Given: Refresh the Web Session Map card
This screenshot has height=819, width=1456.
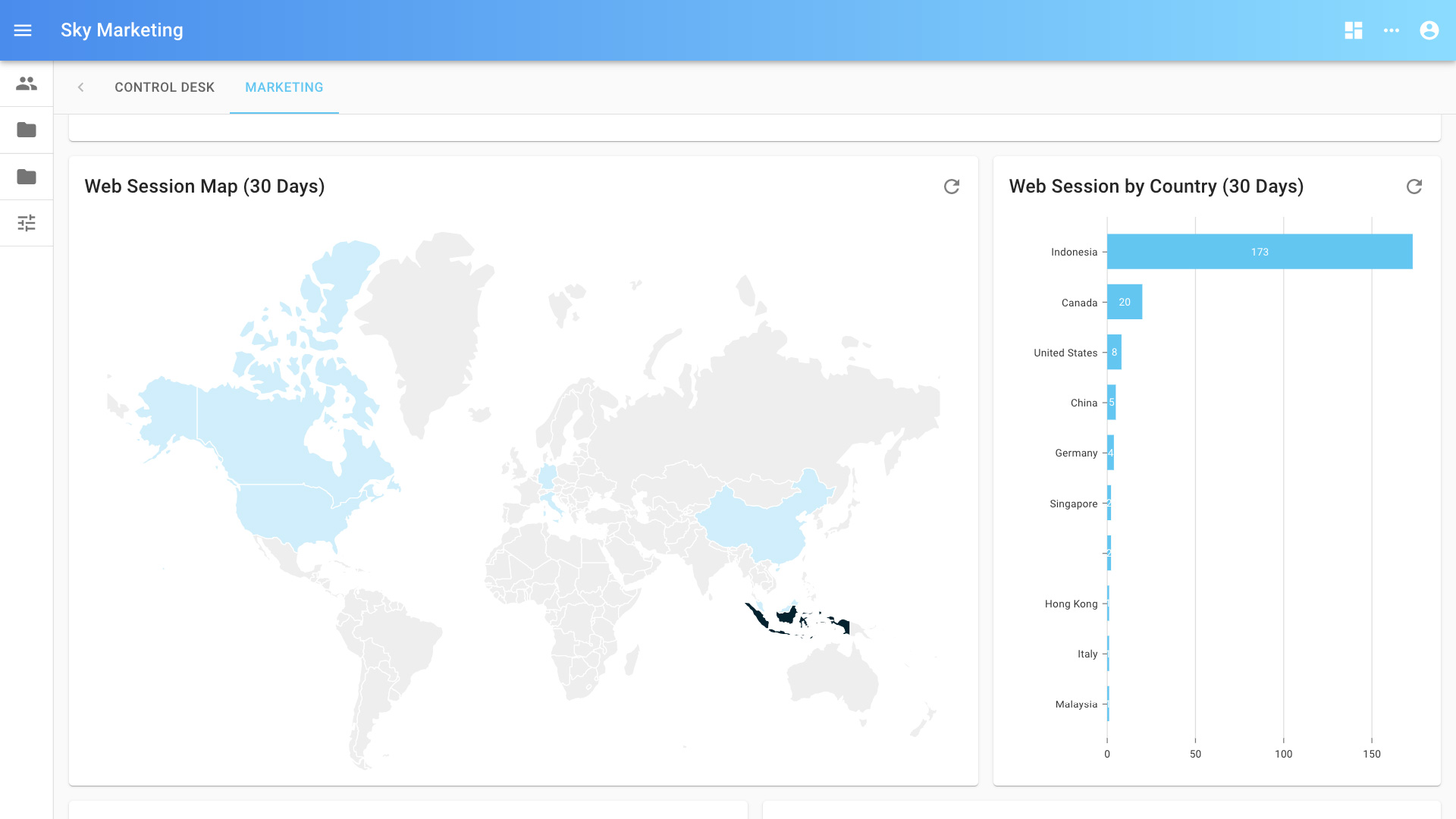Looking at the screenshot, I should (952, 187).
